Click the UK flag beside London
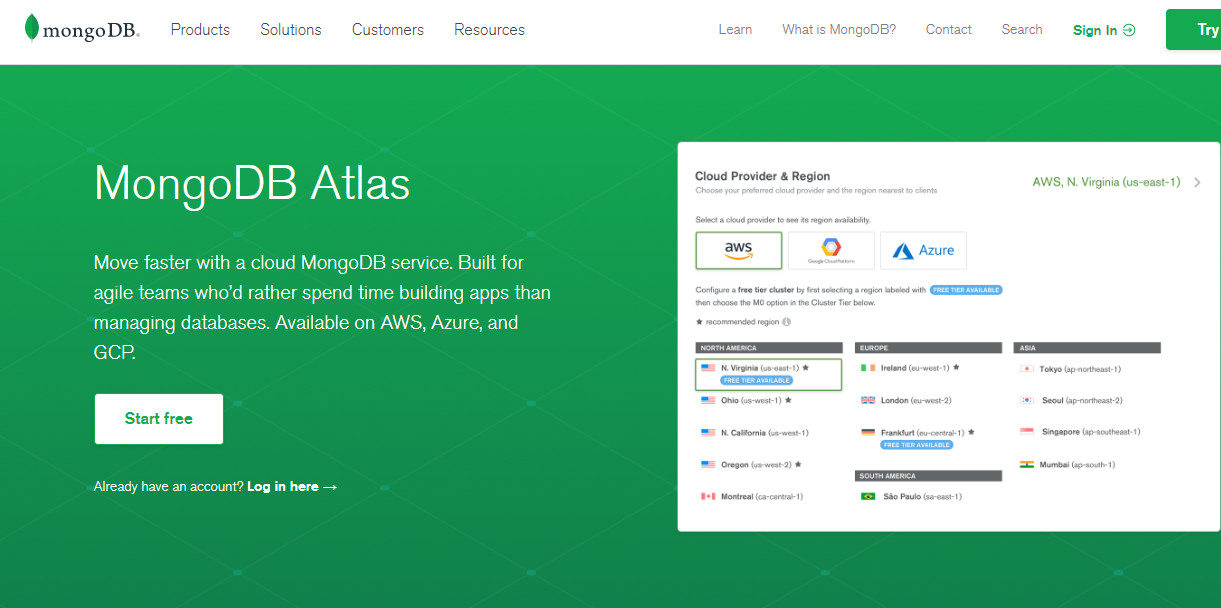This screenshot has height=608, width=1221. coord(868,400)
